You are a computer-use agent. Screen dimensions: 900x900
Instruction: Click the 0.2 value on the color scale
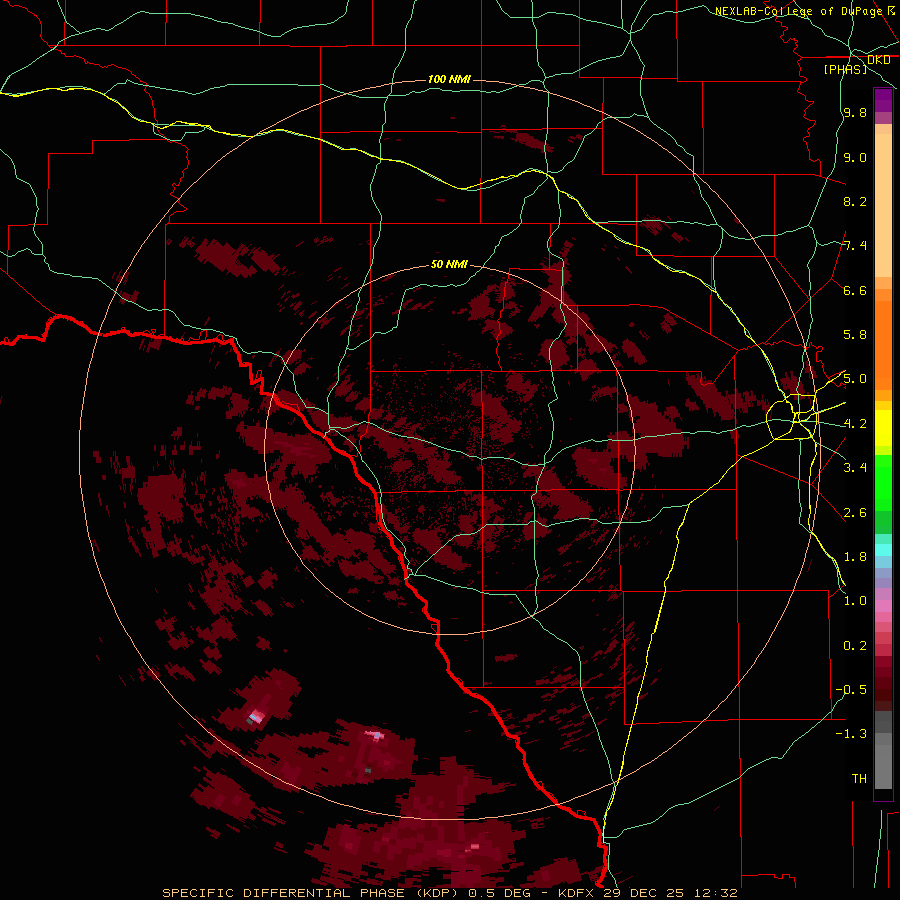tap(855, 646)
